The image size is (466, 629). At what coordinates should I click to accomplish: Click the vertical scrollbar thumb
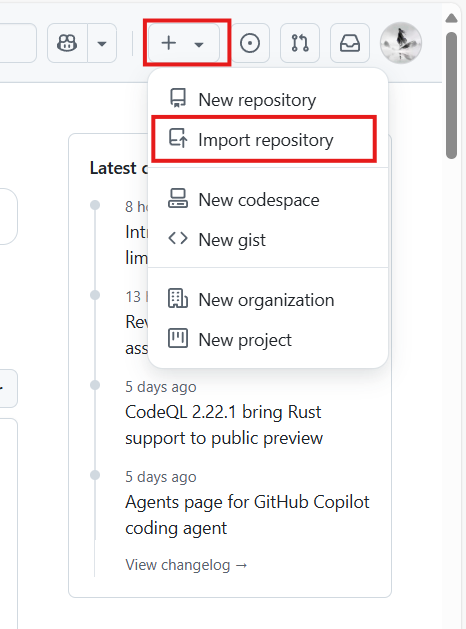pyautogui.click(x=451, y=95)
